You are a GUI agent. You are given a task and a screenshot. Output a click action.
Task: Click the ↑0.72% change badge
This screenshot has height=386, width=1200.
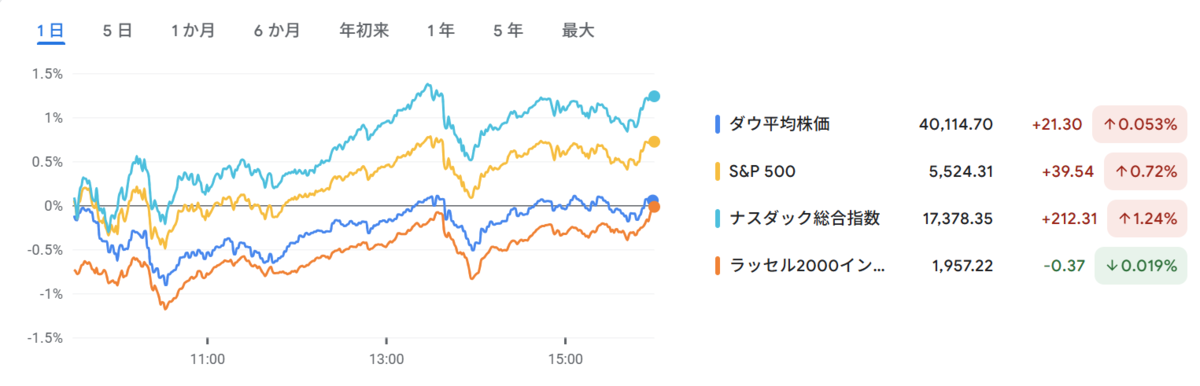point(1144,172)
